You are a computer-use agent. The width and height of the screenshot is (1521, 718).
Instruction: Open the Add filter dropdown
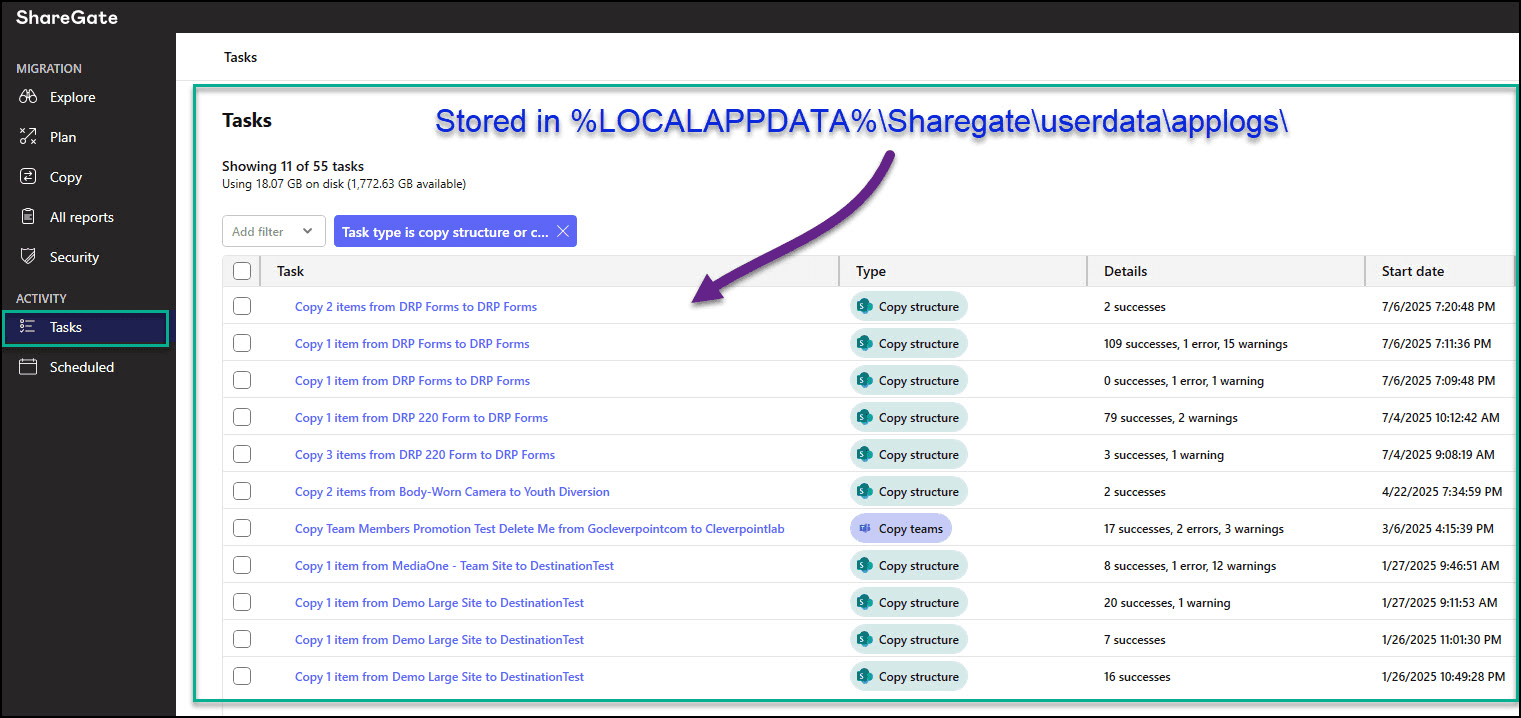[x=273, y=231]
